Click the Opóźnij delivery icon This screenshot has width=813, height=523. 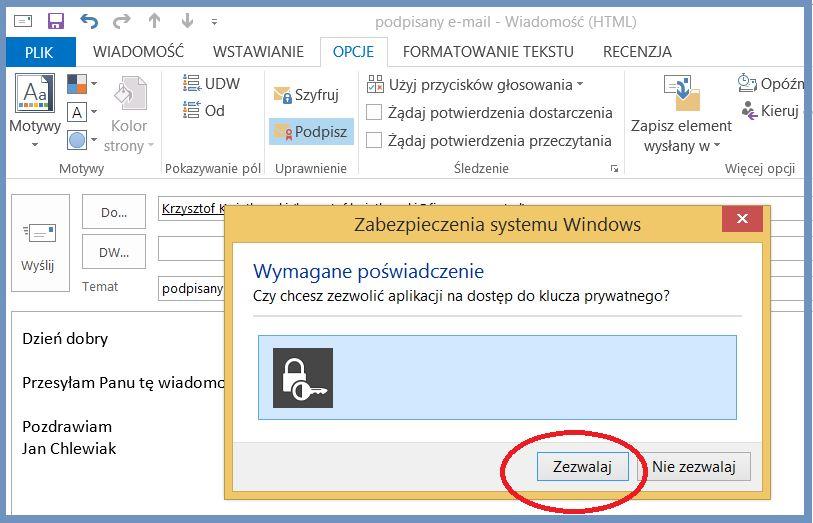747,83
